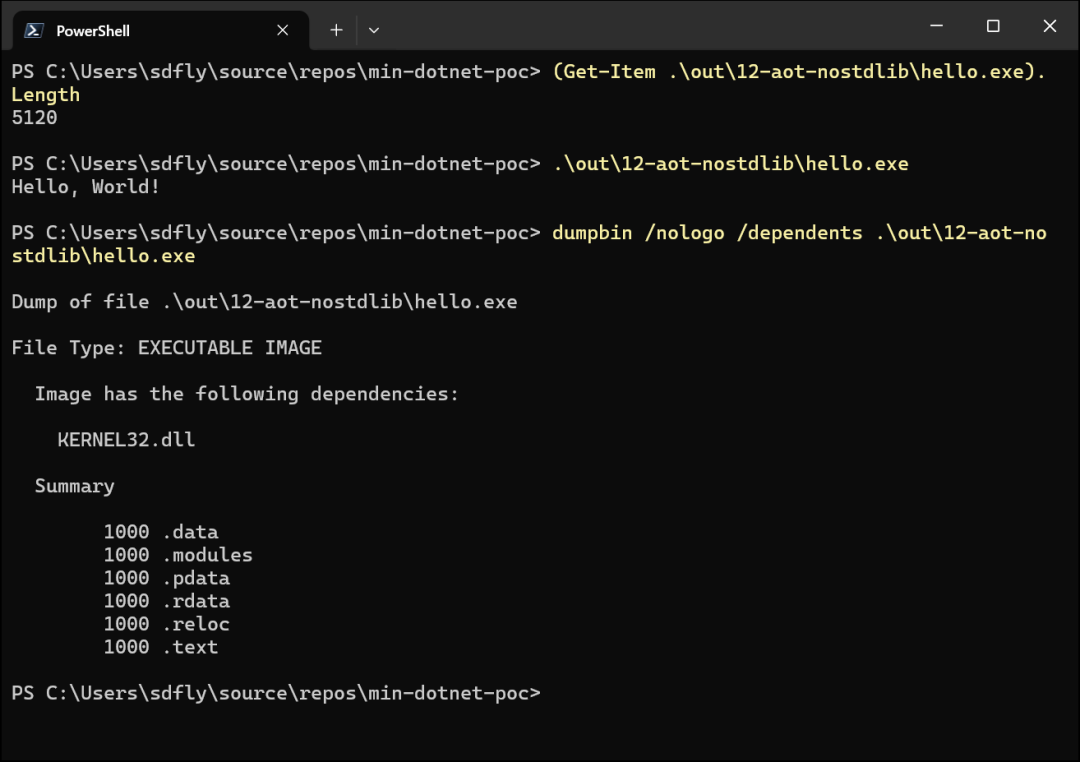1080x762 pixels.
Task: Maximize the terminal window
Action: 993,26
